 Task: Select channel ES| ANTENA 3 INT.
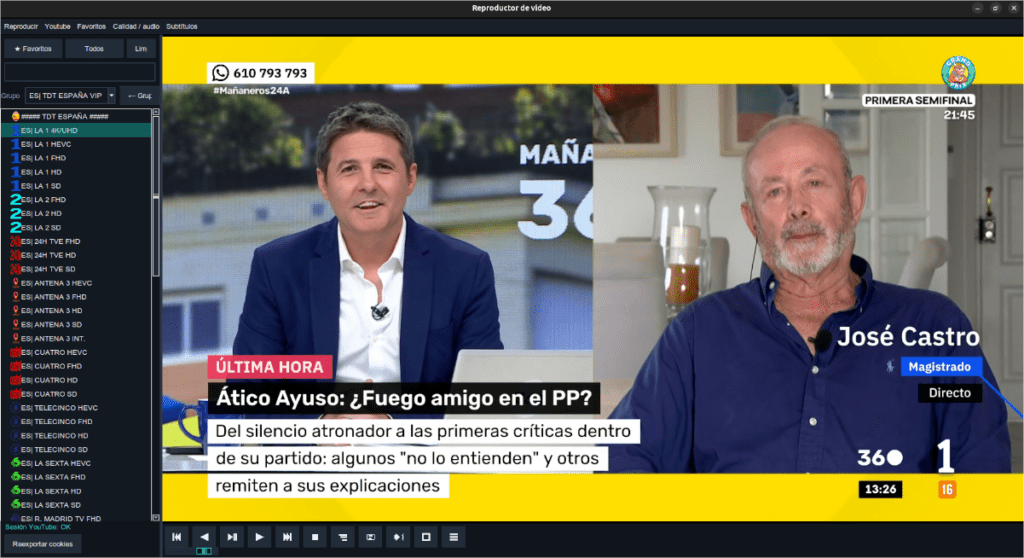[x=76, y=338]
